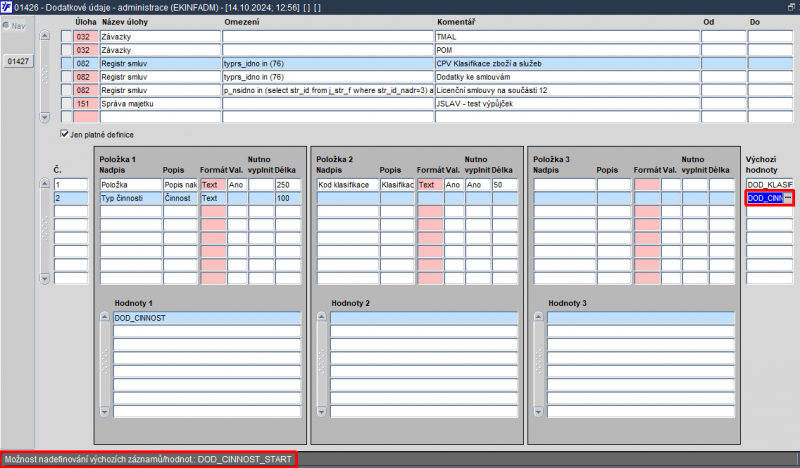Screen dimensions: 800x468
Task: Click scroll down arrow beside Č. column
Action: click(x=43, y=278)
